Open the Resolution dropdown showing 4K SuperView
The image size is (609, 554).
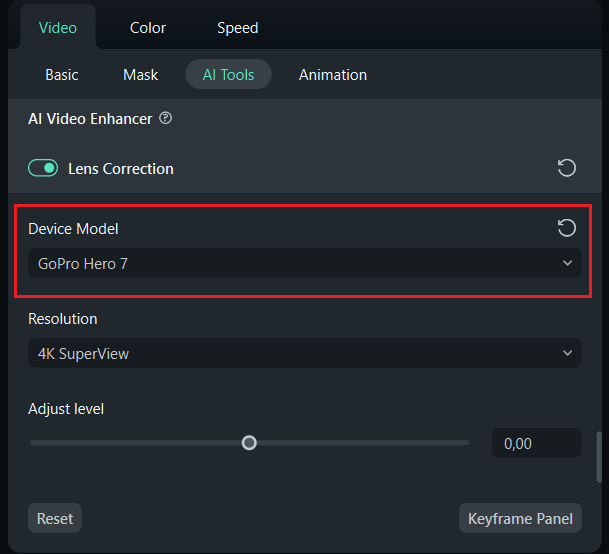pos(304,353)
